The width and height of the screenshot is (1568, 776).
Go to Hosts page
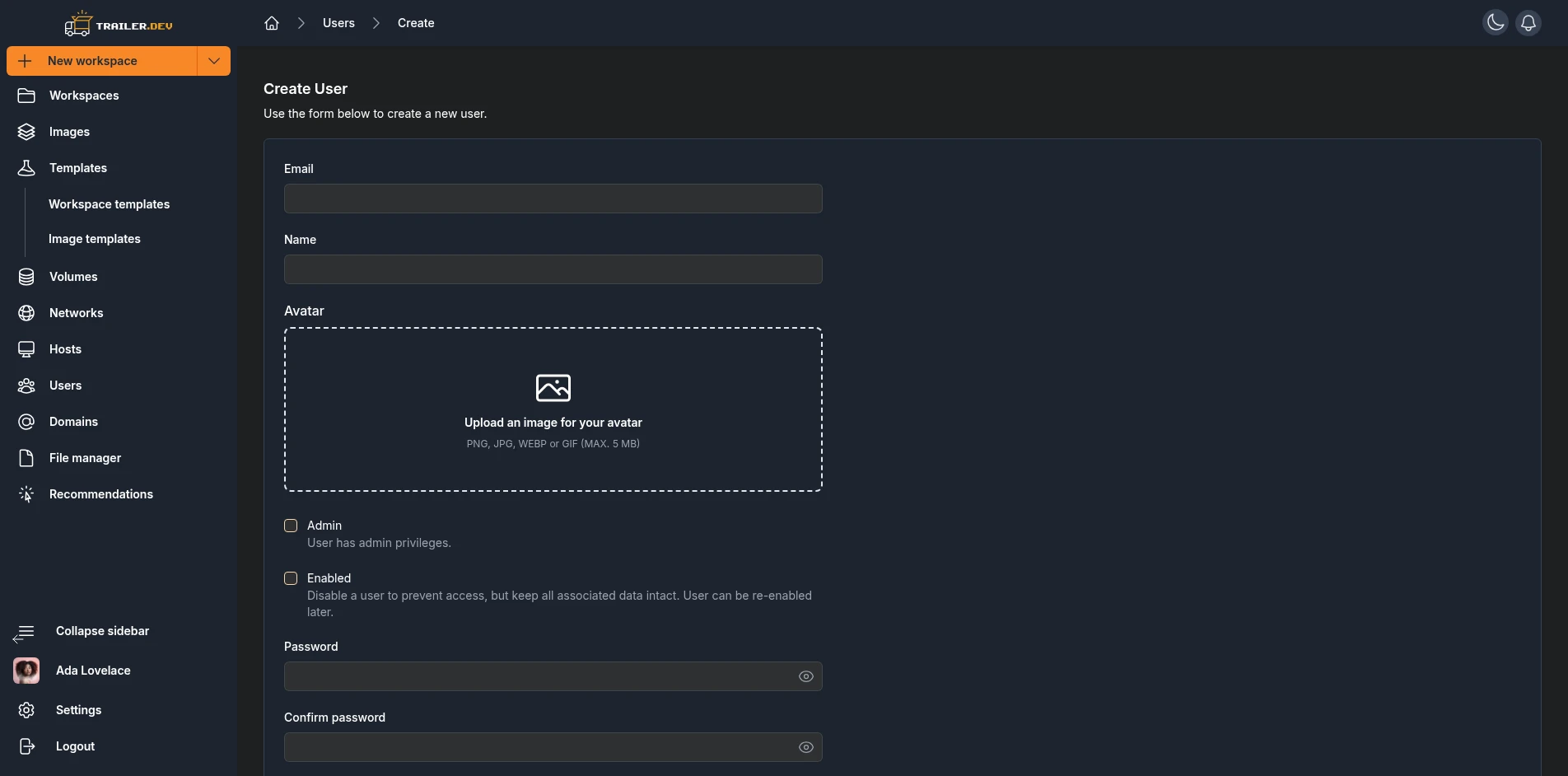[119, 349]
